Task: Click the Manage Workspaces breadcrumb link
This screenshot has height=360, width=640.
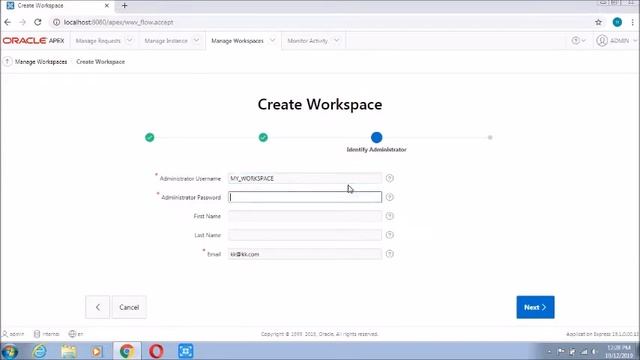Action: pos(41,62)
